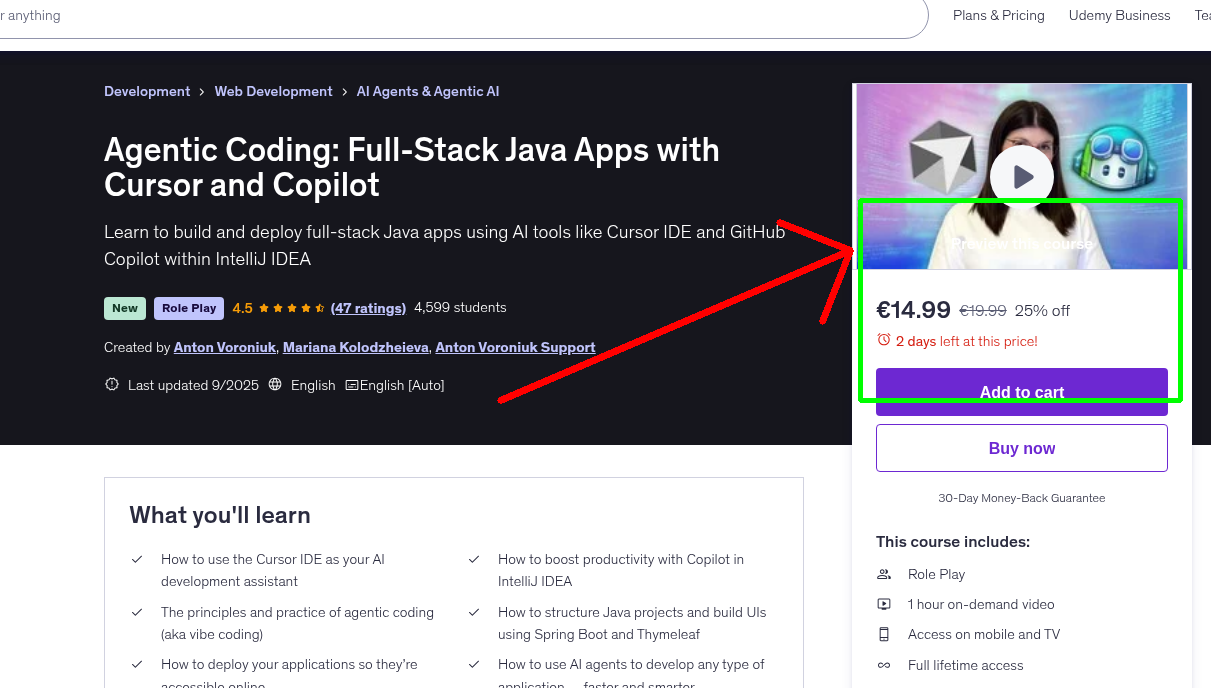Click the infinity icon beside Full lifetime access
This screenshot has height=688, width=1211.
pos(884,665)
